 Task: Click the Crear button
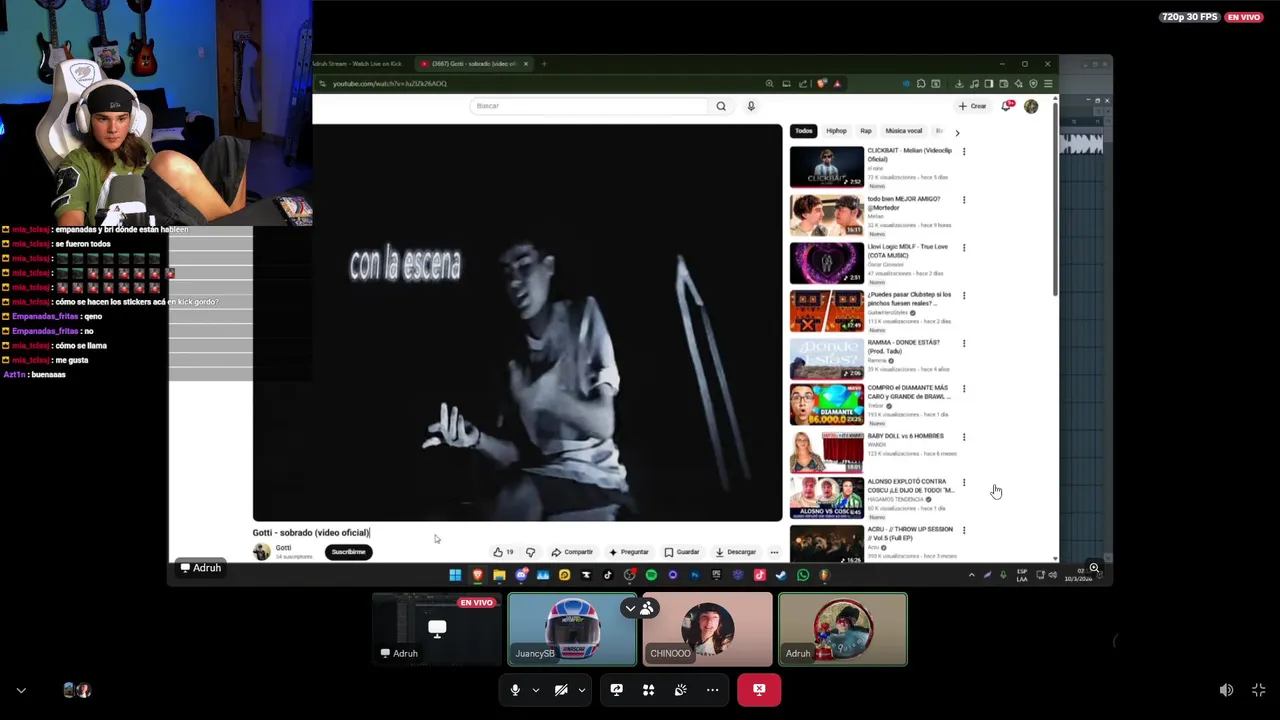972,106
